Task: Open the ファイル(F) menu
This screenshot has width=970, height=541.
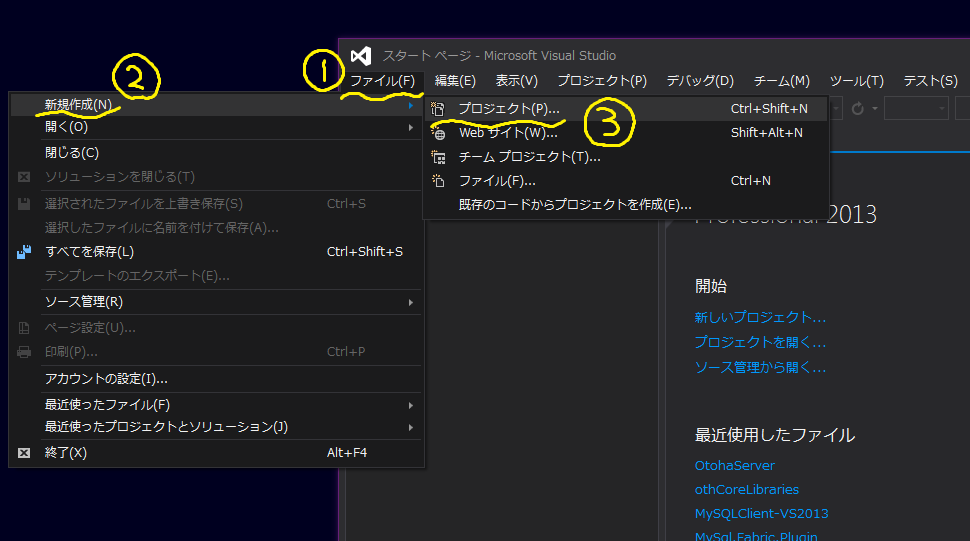Action: [x=382, y=81]
